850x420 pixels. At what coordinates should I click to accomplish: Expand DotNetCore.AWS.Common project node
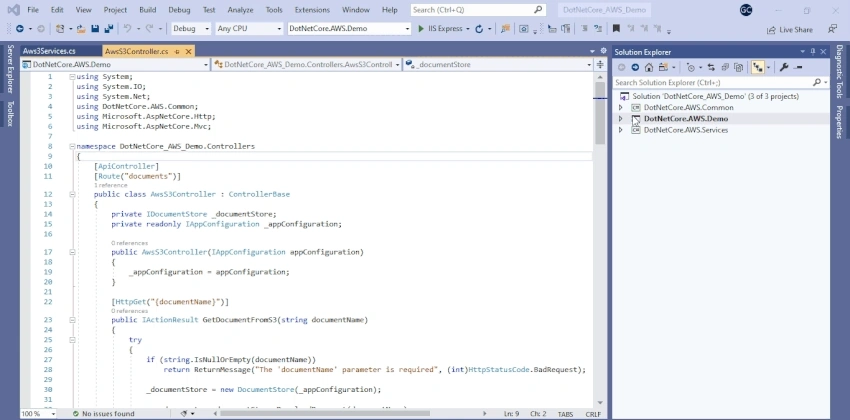(621, 108)
